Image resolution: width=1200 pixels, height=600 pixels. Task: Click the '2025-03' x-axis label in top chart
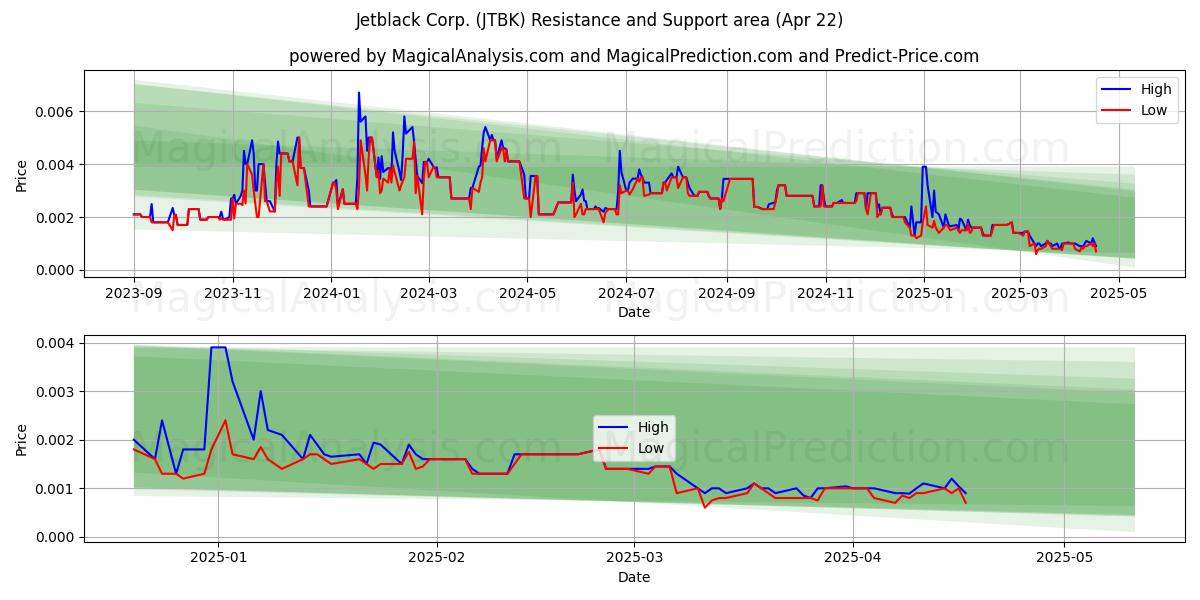[x=1019, y=293]
